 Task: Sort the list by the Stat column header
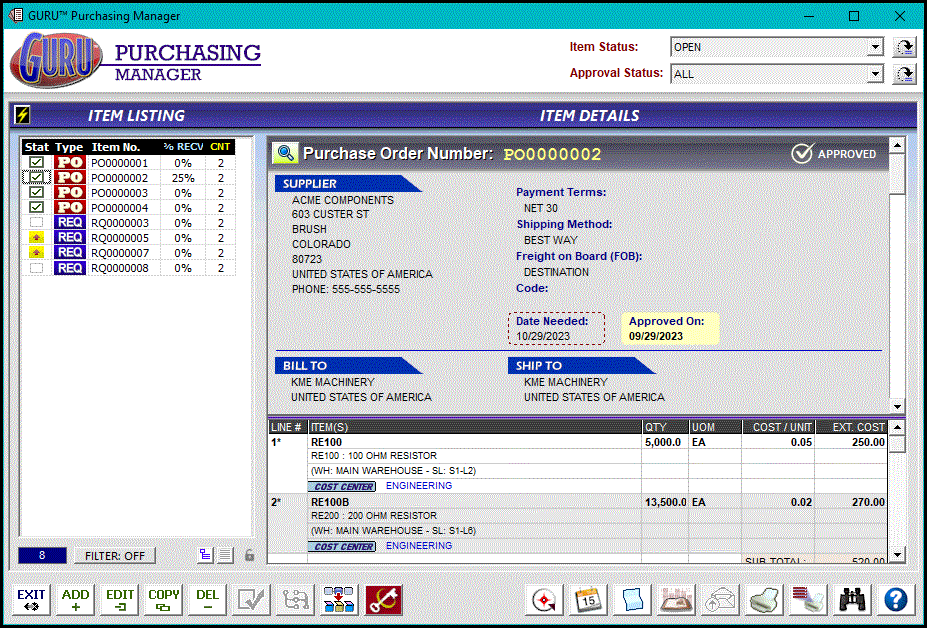tap(36, 147)
